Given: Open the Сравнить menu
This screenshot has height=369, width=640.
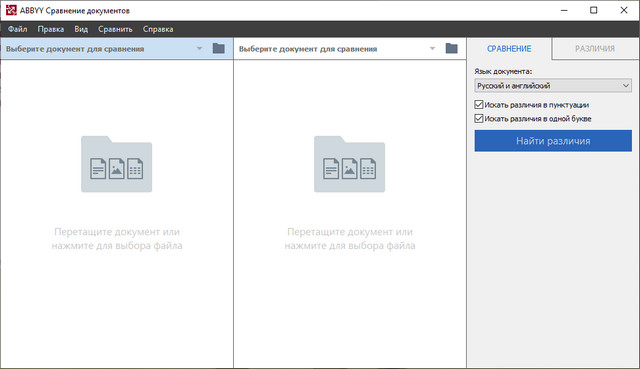Looking at the screenshot, I should pyautogui.click(x=115, y=29).
